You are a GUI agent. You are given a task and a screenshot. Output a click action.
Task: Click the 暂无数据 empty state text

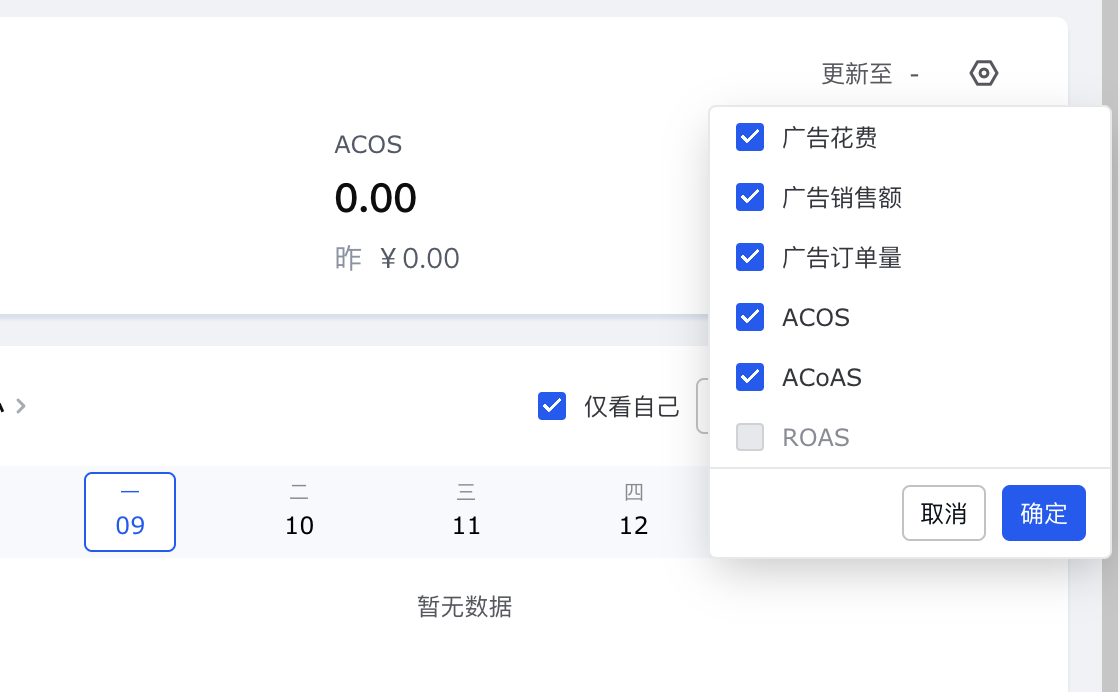click(x=465, y=606)
